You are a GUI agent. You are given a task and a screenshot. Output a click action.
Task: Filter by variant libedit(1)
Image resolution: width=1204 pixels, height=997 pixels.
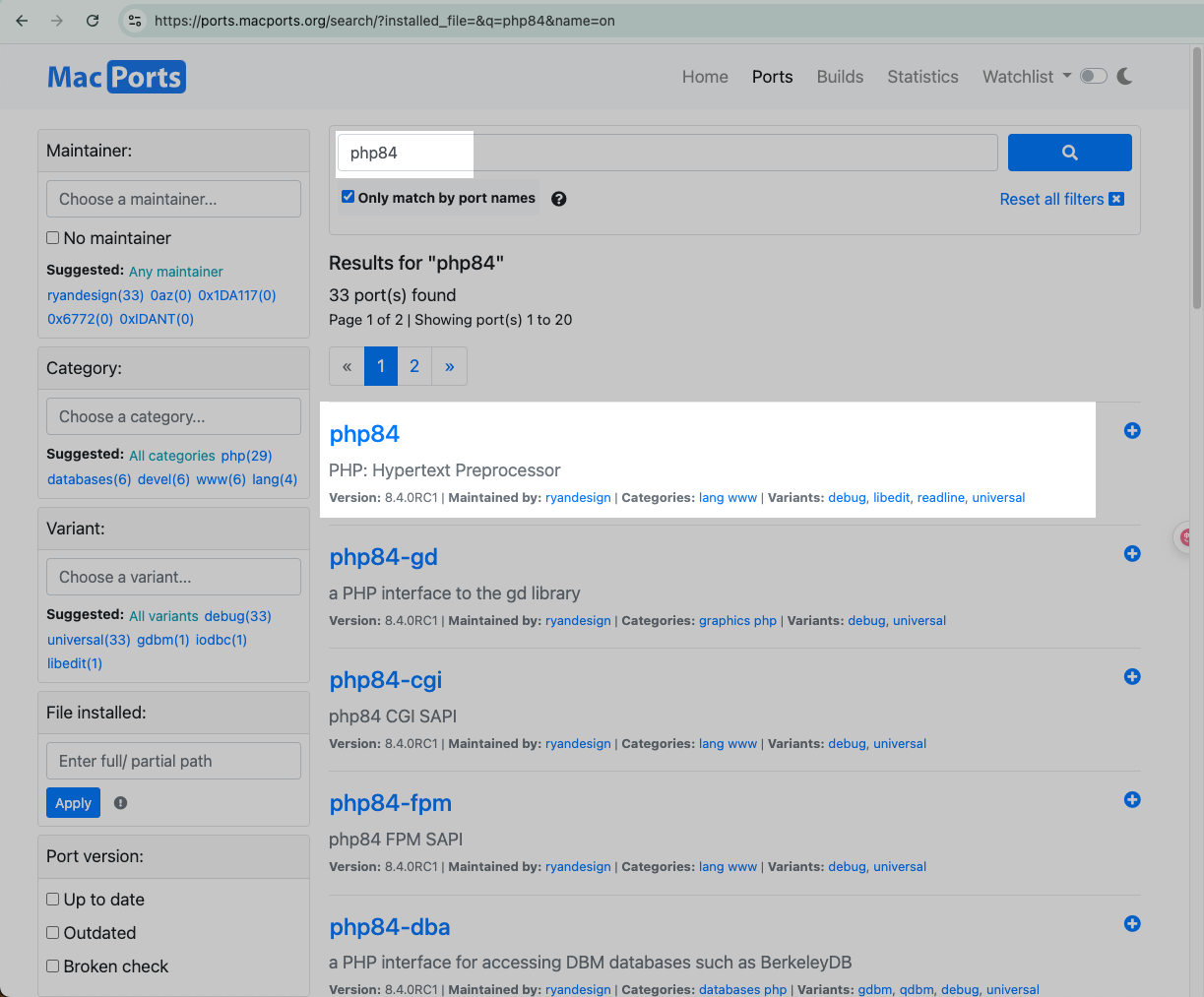point(75,663)
